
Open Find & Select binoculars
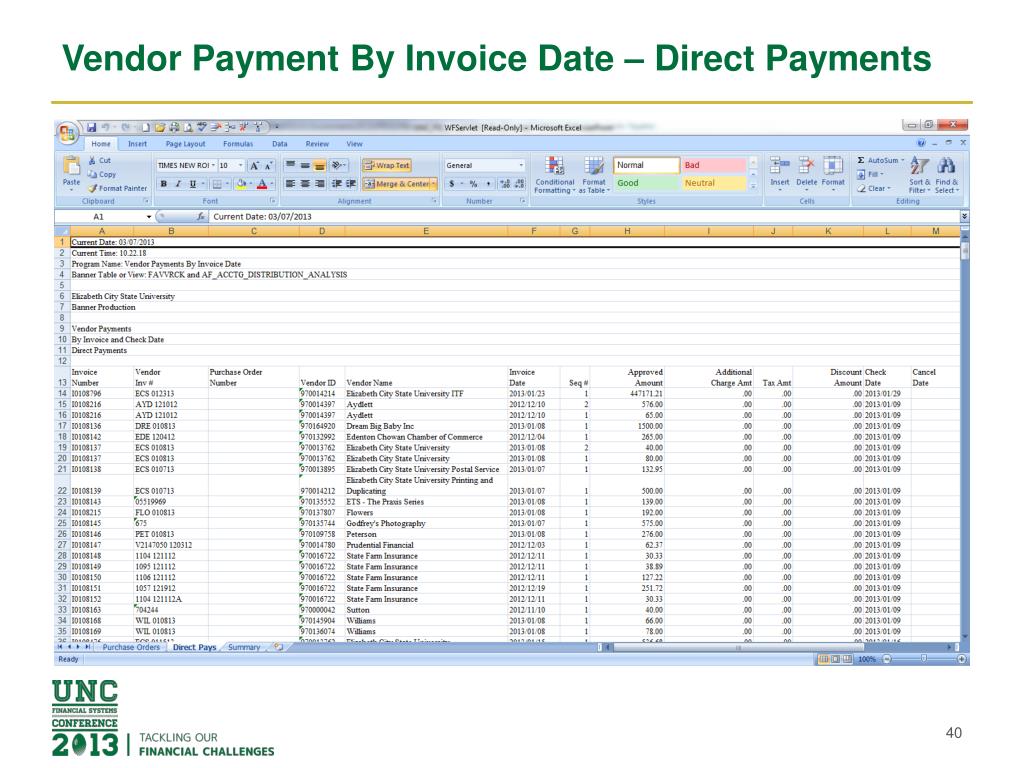click(x=946, y=174)
